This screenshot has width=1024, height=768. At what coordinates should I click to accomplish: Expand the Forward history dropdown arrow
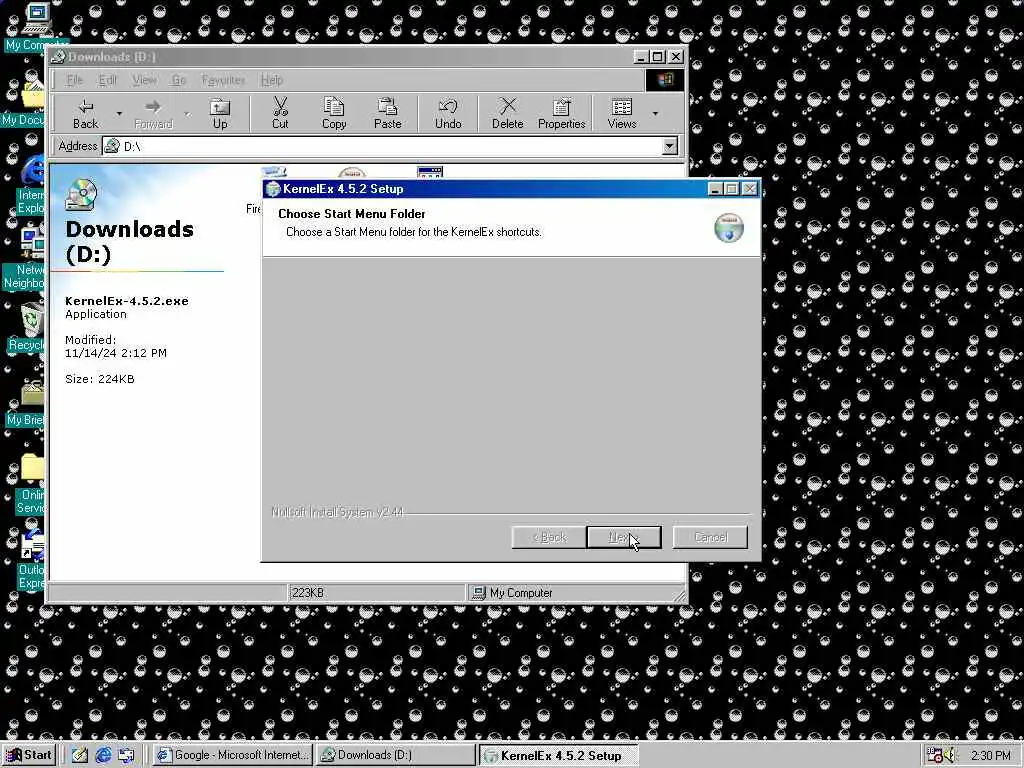(x=187, y=114)
